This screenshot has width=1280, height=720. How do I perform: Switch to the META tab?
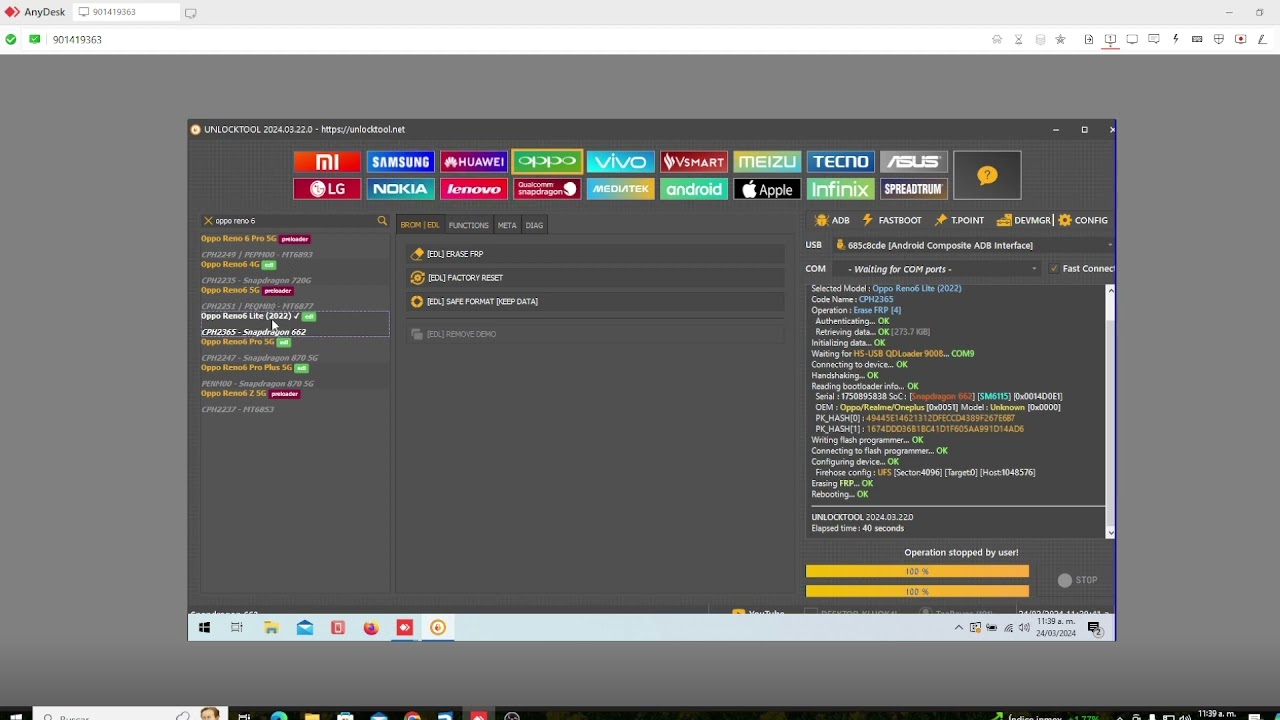pyautogui.click(x=507, y=225)
